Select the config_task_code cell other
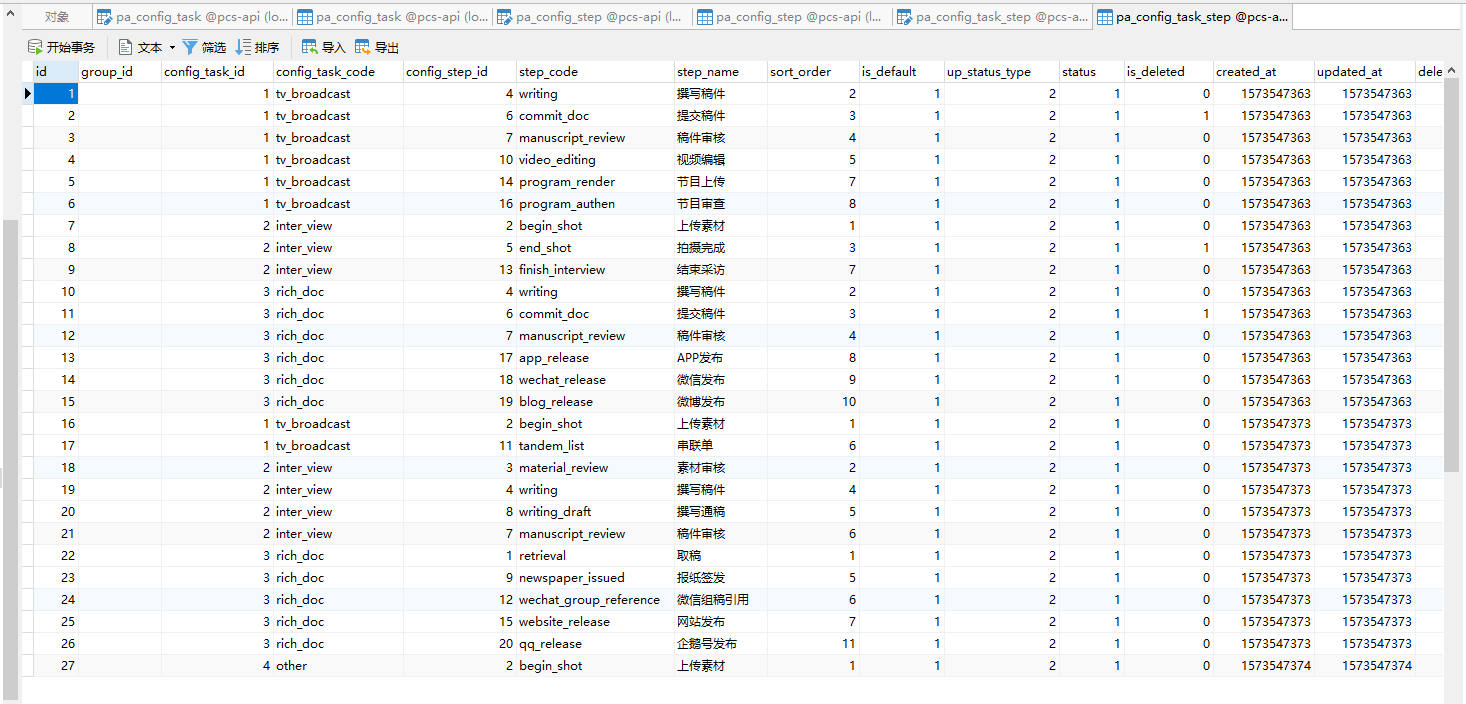Image resolution: width=1466 pixels, height=704 pixels. pyautogui.click(x=338, y=666)
